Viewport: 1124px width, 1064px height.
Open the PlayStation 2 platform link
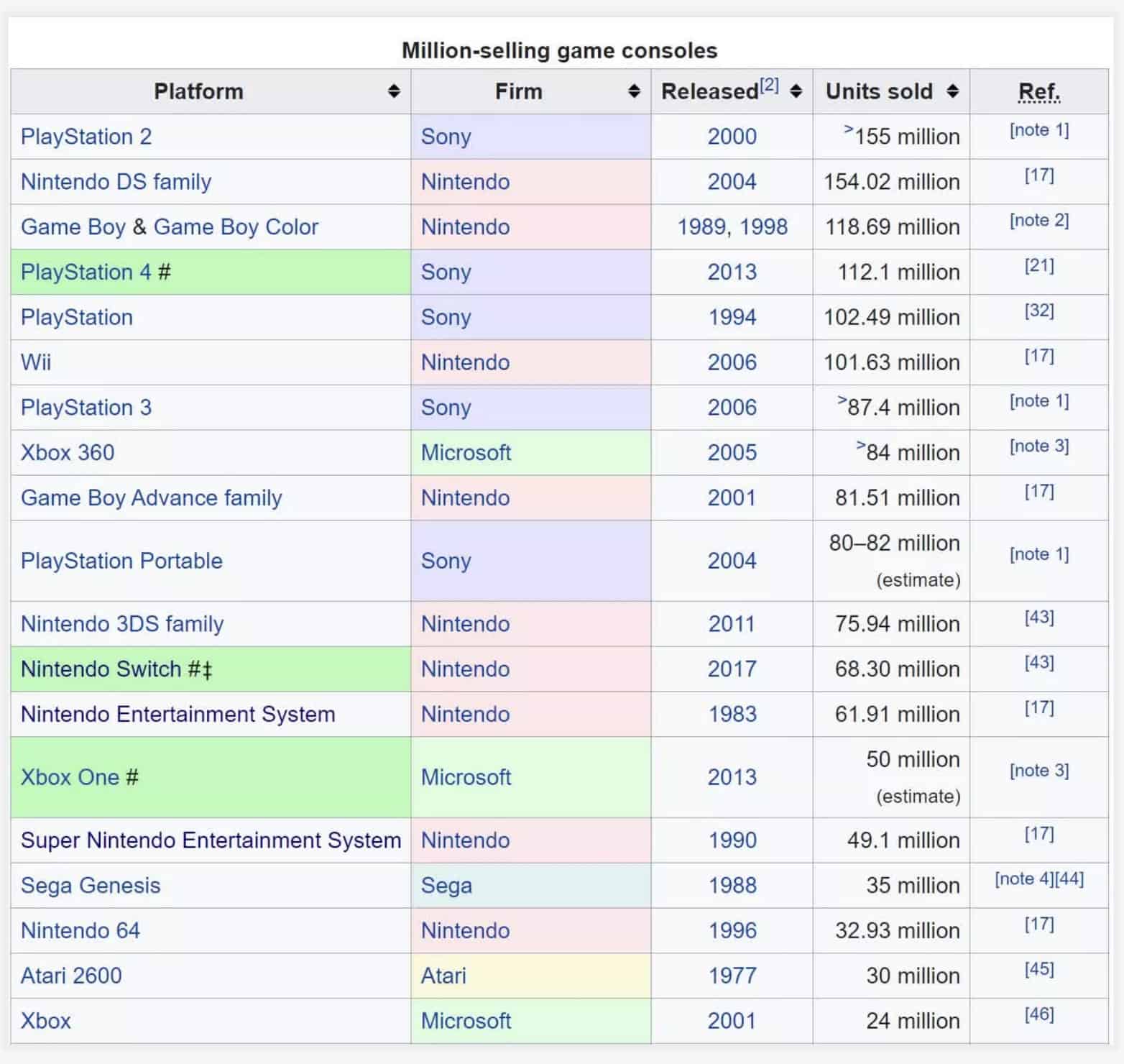[86, 137]
